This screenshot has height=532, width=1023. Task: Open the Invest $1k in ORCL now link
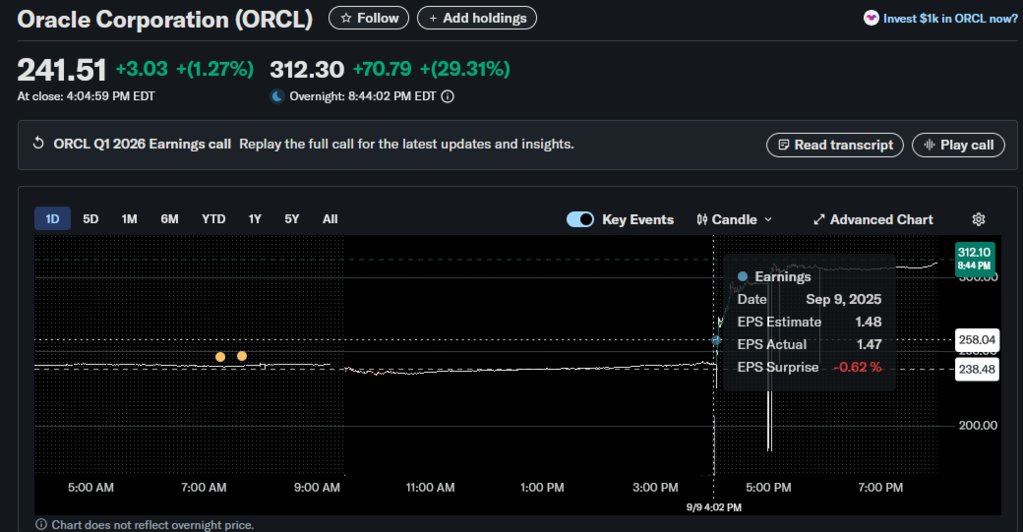click(950, 19)
